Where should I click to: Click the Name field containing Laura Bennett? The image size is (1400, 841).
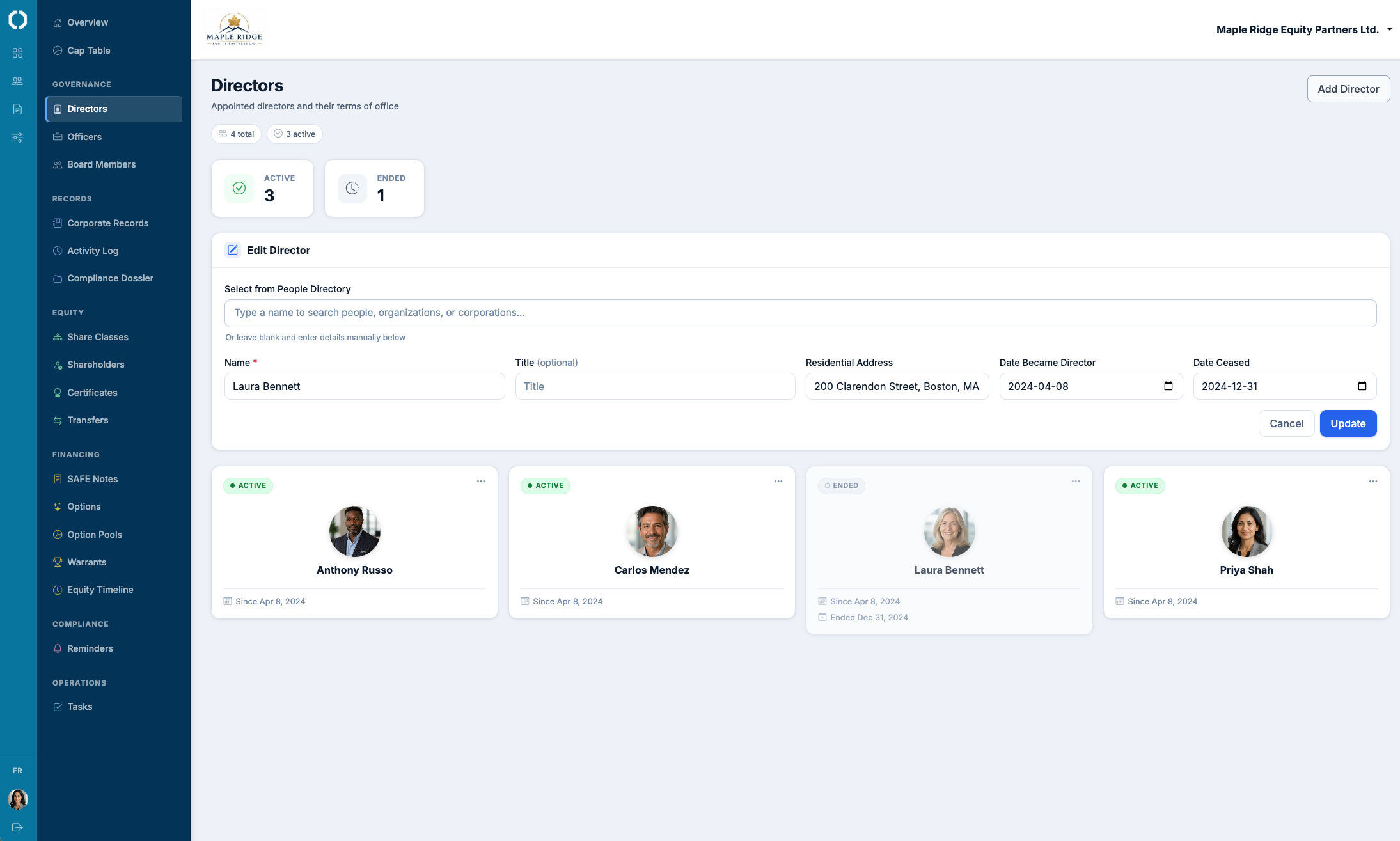point(365,386)
